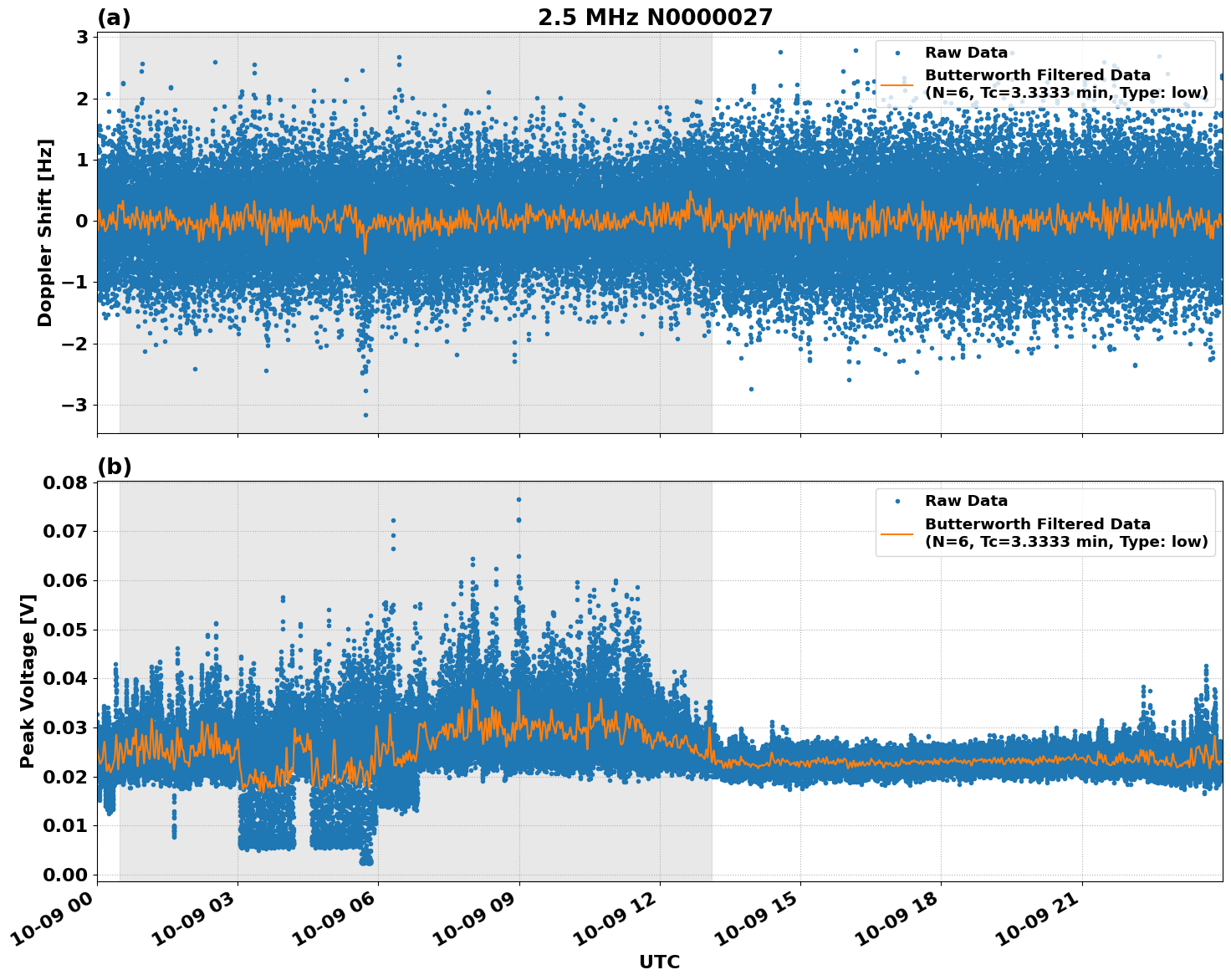Click the 0.08 tick on Peak Voltage axis

point(69,482)
